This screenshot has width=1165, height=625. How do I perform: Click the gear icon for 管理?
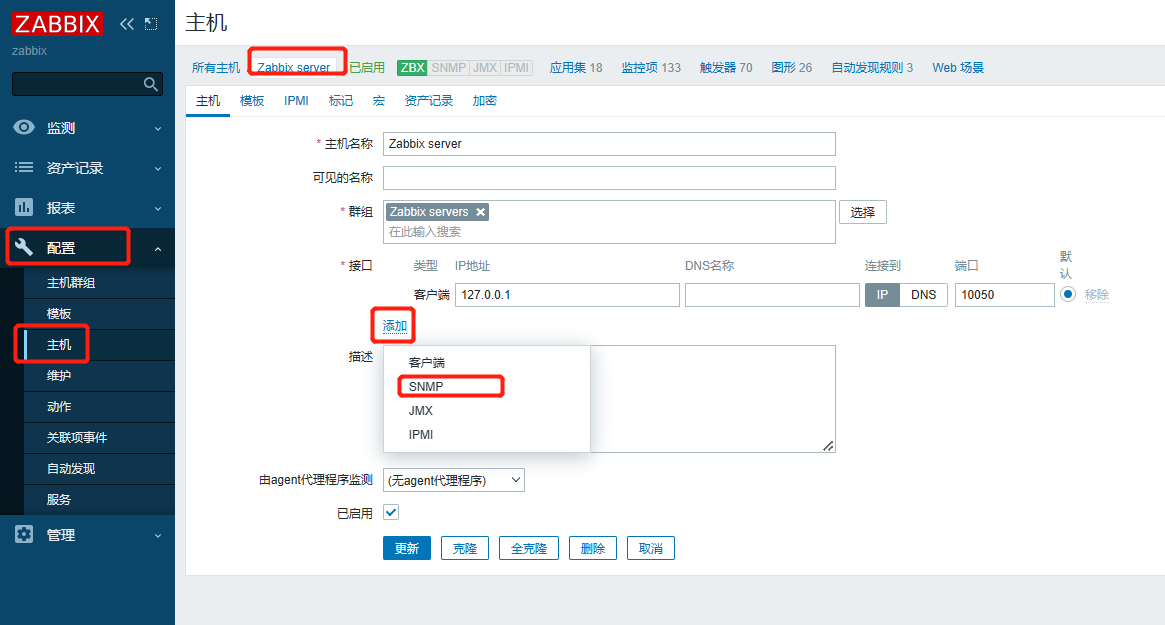[x=24, y=534]
